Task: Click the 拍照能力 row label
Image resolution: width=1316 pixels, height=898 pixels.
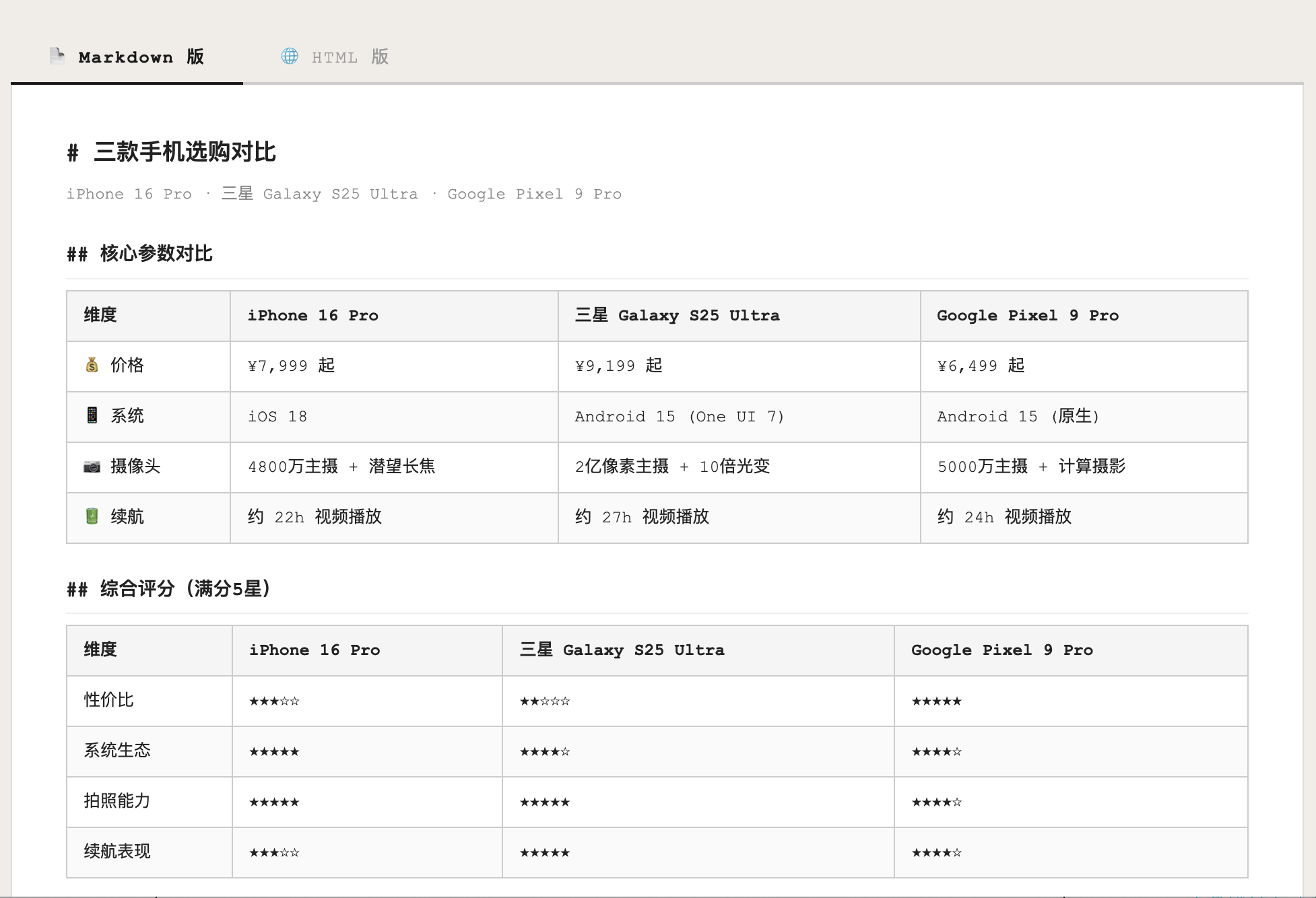Action: 117,801
